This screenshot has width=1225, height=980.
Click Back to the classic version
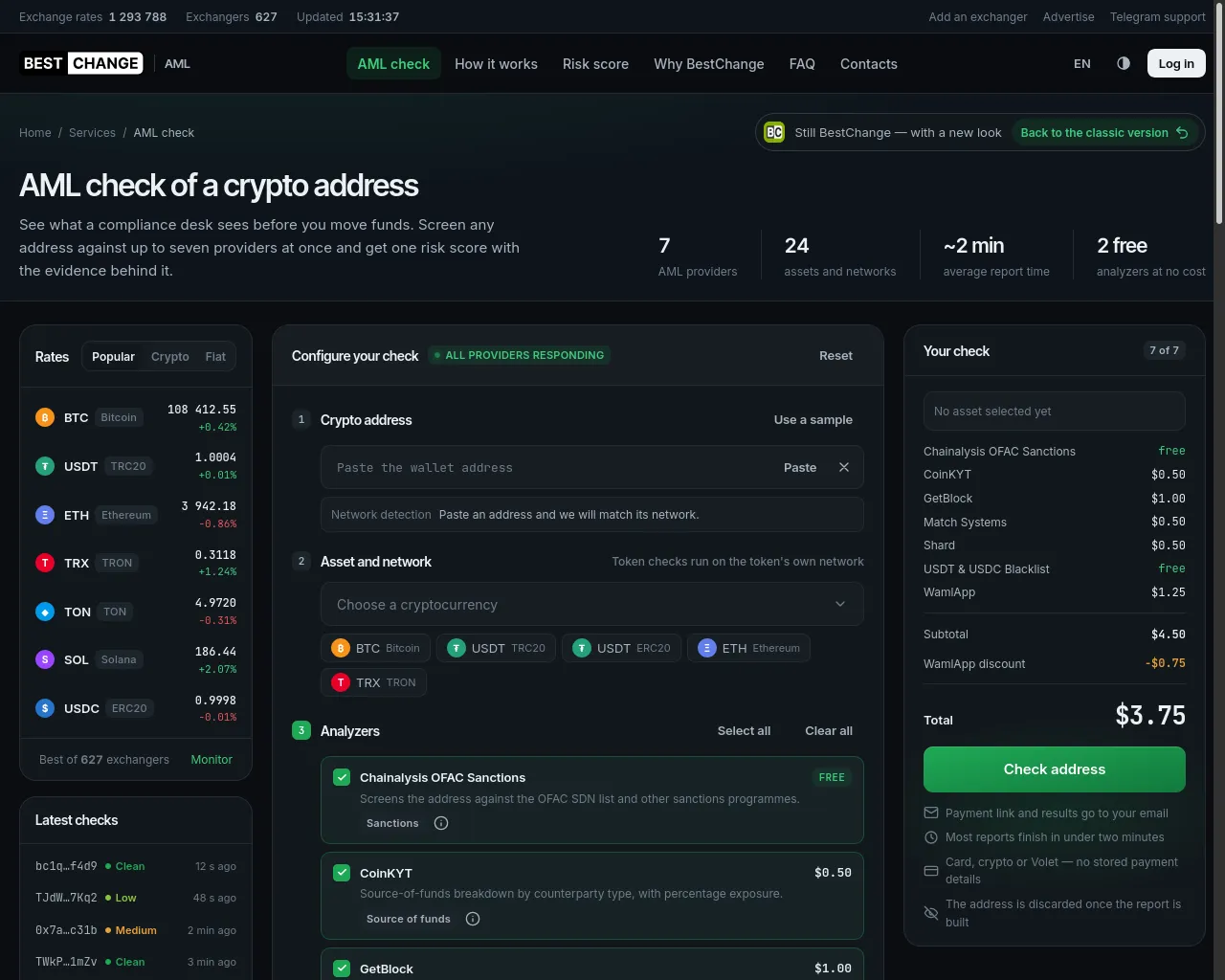point(1104,132)
